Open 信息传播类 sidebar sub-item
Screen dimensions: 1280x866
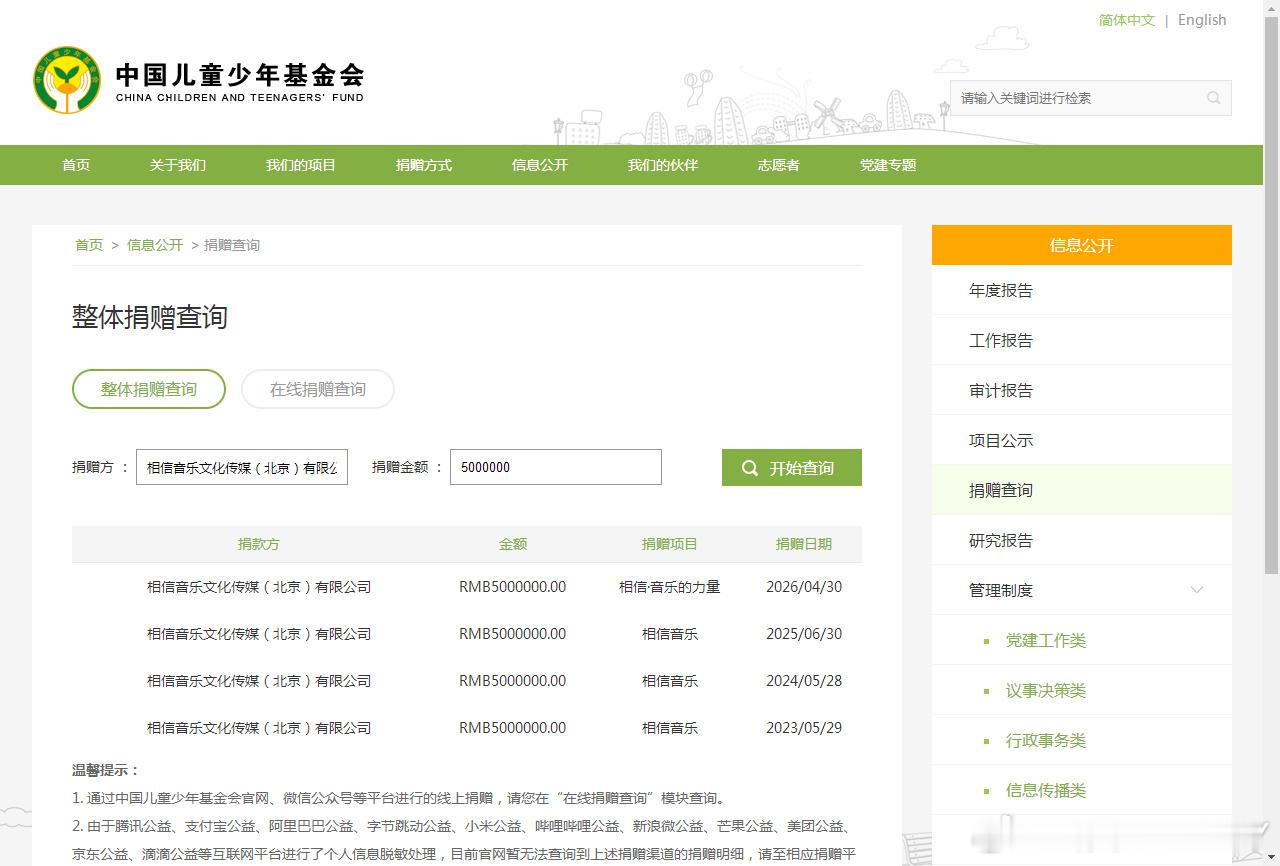[x=1046, y=790]
